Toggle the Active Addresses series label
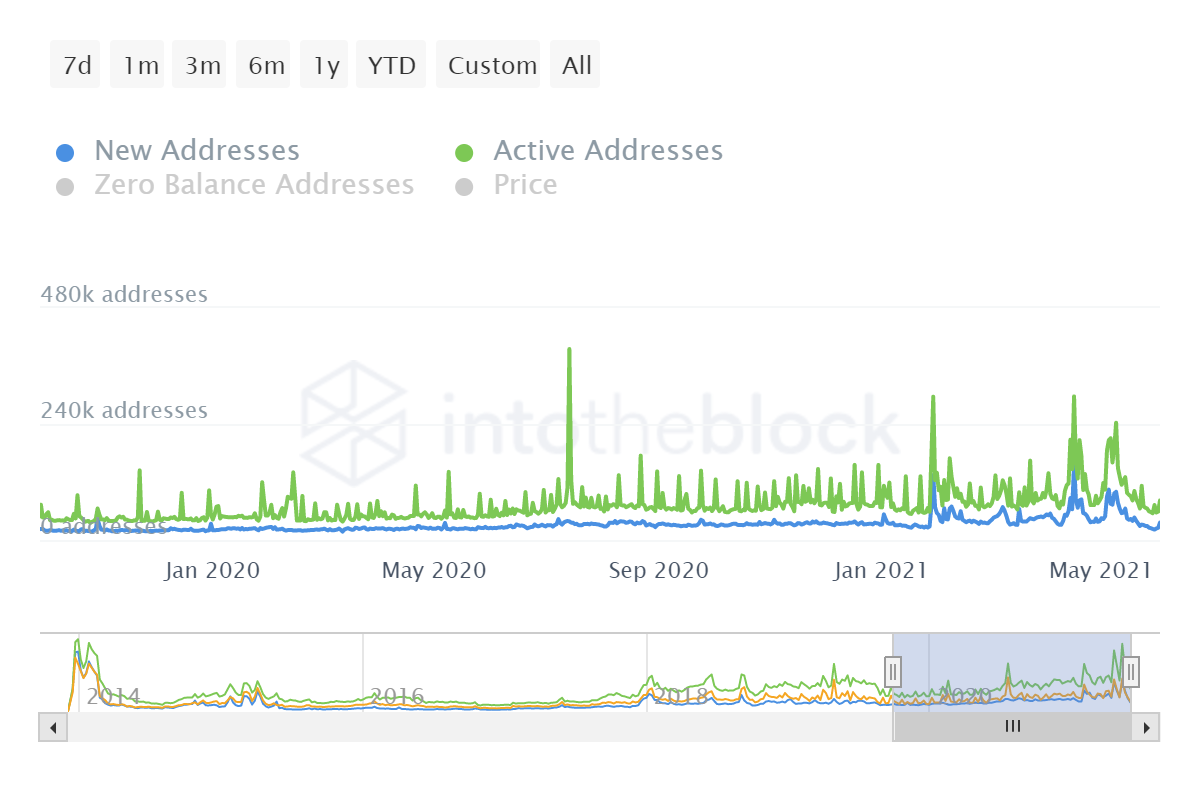 [x=608, y=151]
